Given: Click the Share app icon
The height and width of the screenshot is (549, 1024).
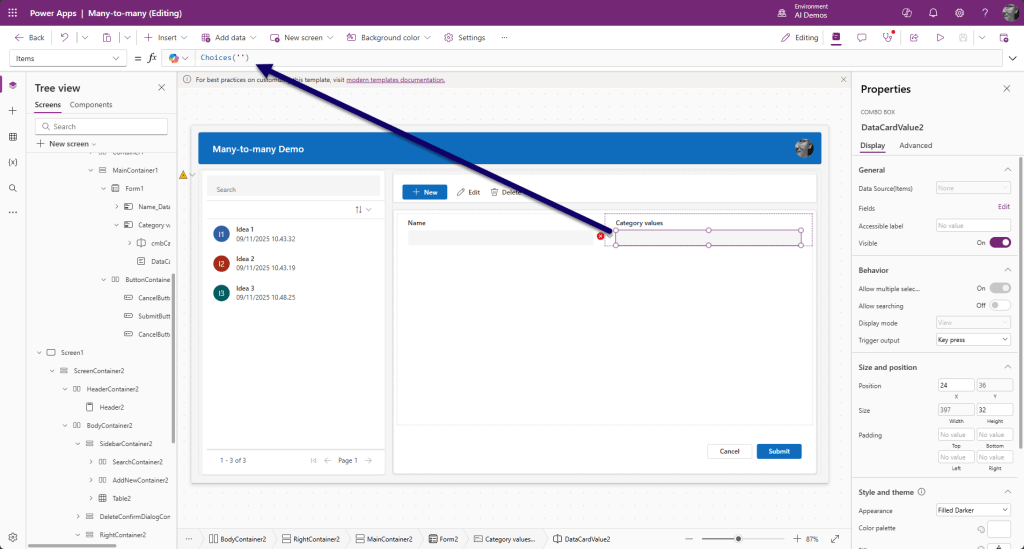Looking at the screenshot, I should click(913, 38).
